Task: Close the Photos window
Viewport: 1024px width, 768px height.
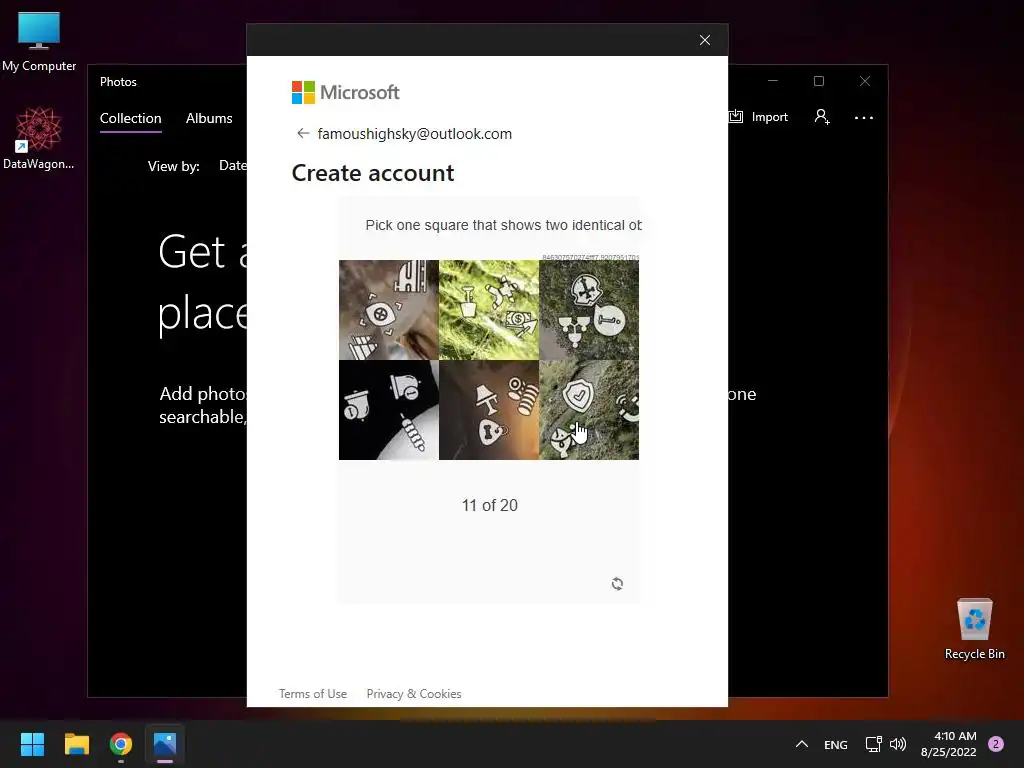Action: (865, 81)
